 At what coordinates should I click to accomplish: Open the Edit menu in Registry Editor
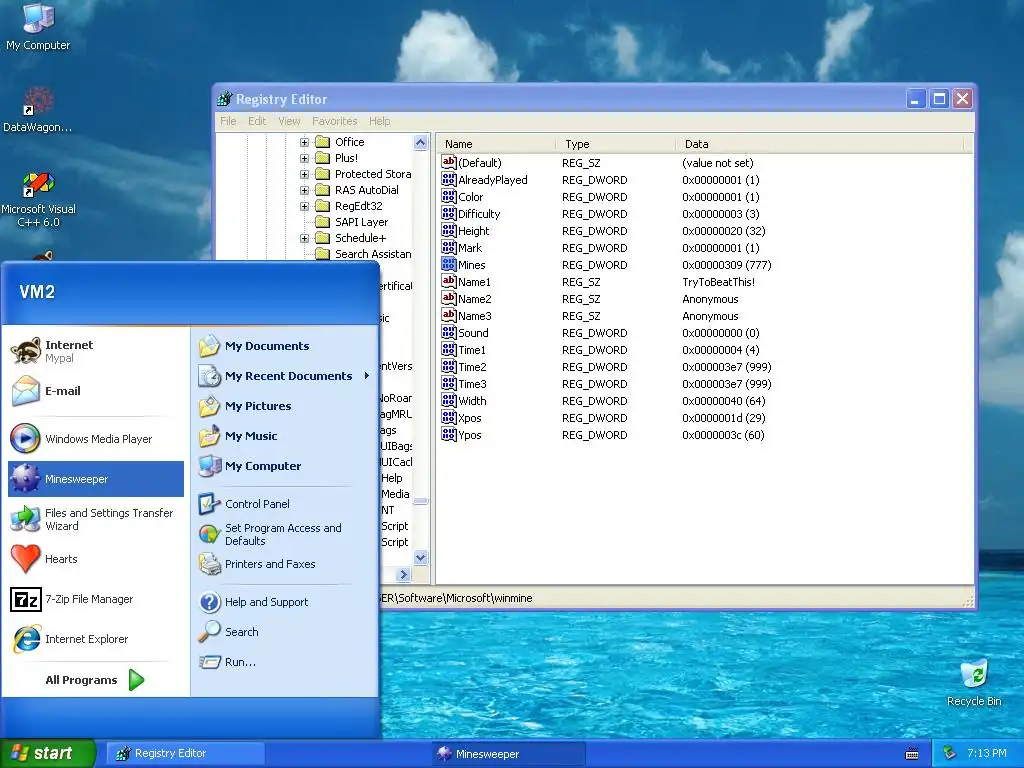tap(257, 121)
